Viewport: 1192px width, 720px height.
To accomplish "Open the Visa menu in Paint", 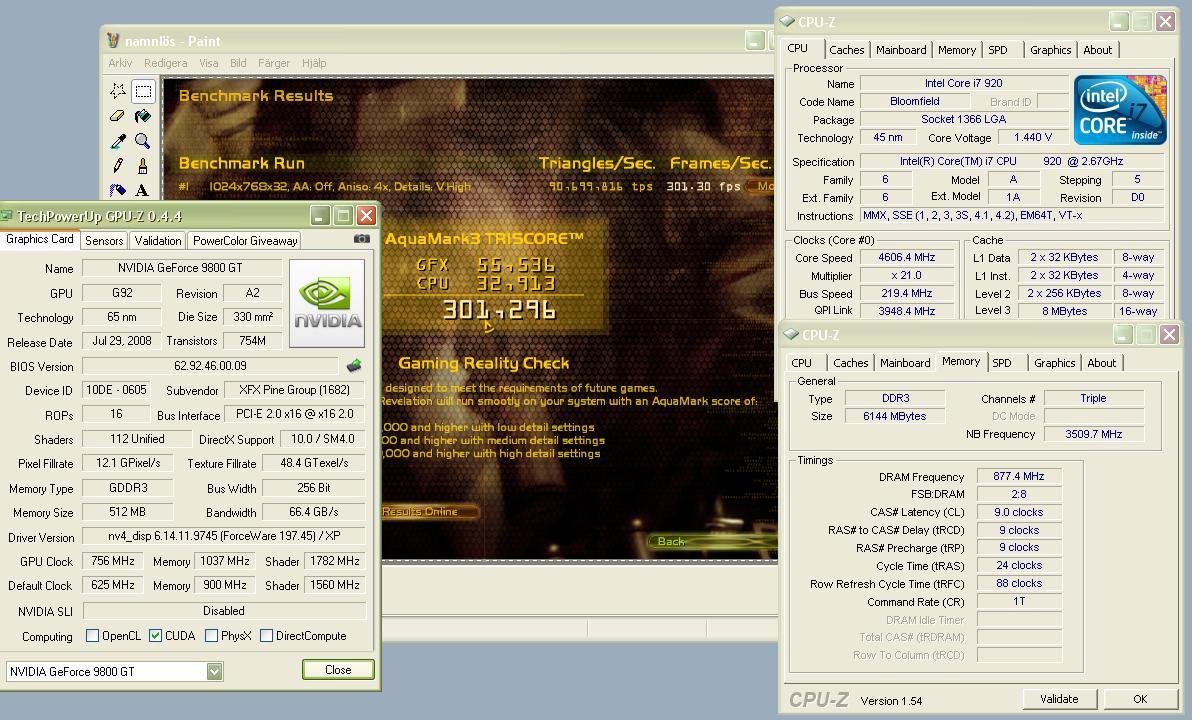I will click(208, 63).
